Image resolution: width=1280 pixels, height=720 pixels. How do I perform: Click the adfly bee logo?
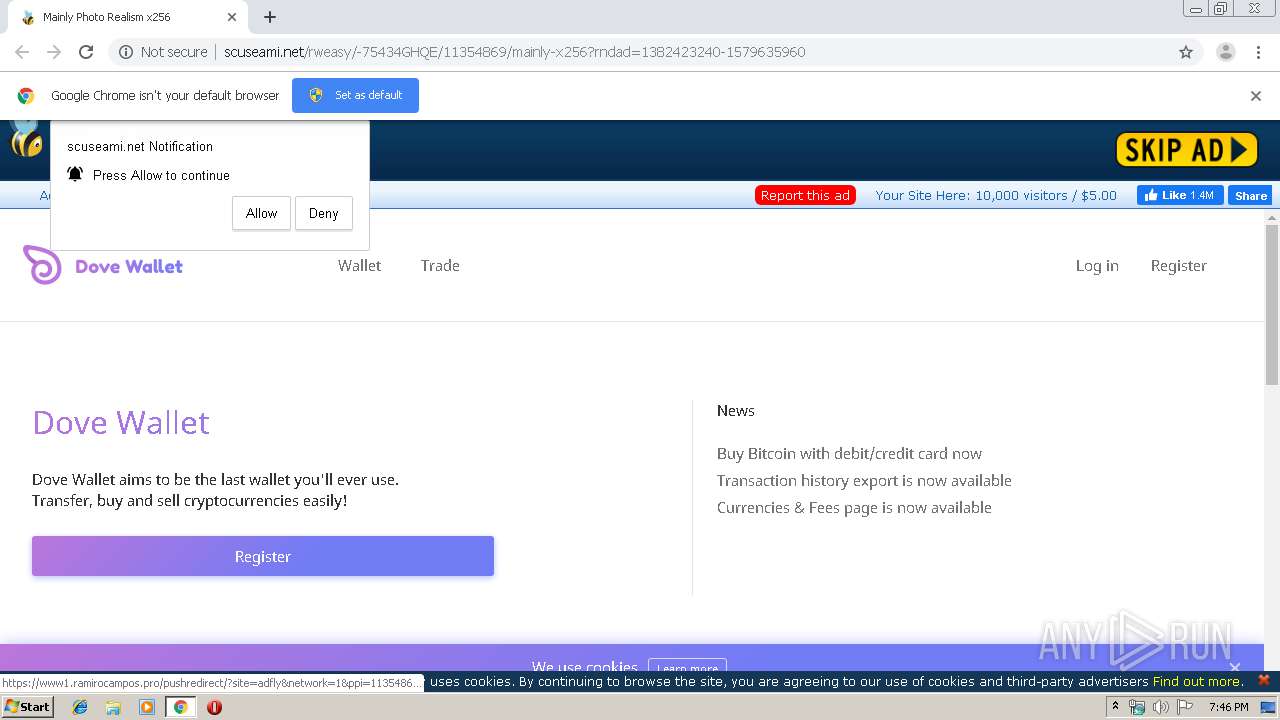coord(26,140)
